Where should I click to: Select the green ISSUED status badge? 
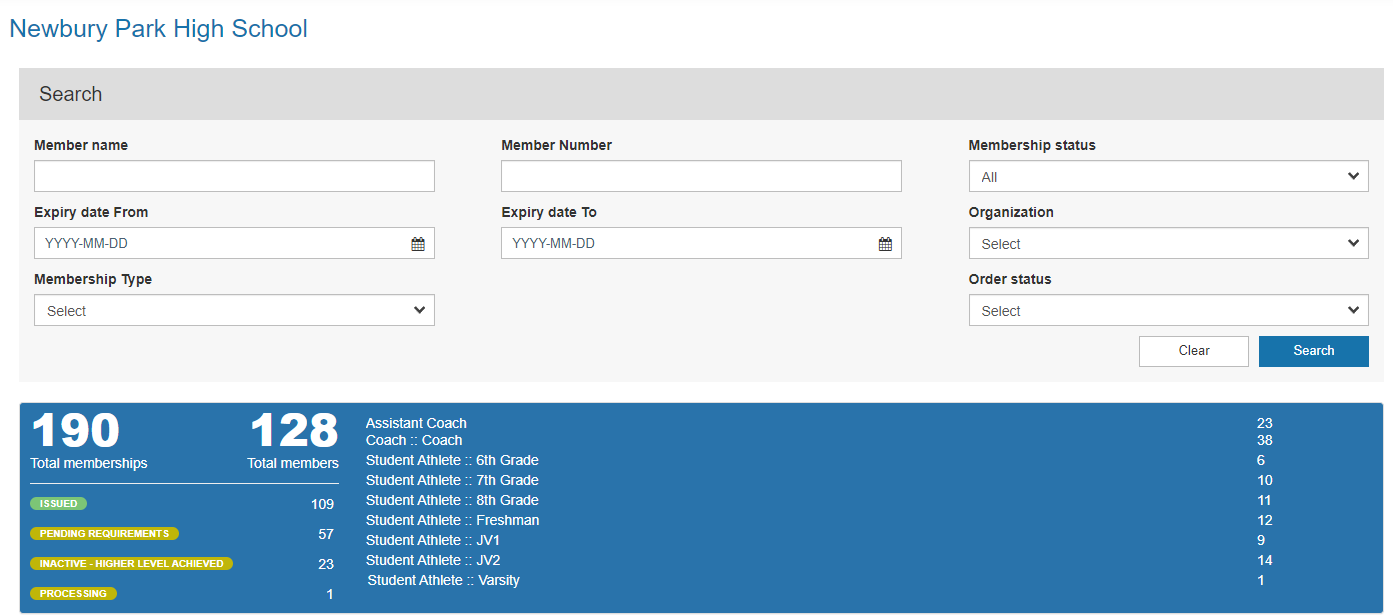point(59,504)
